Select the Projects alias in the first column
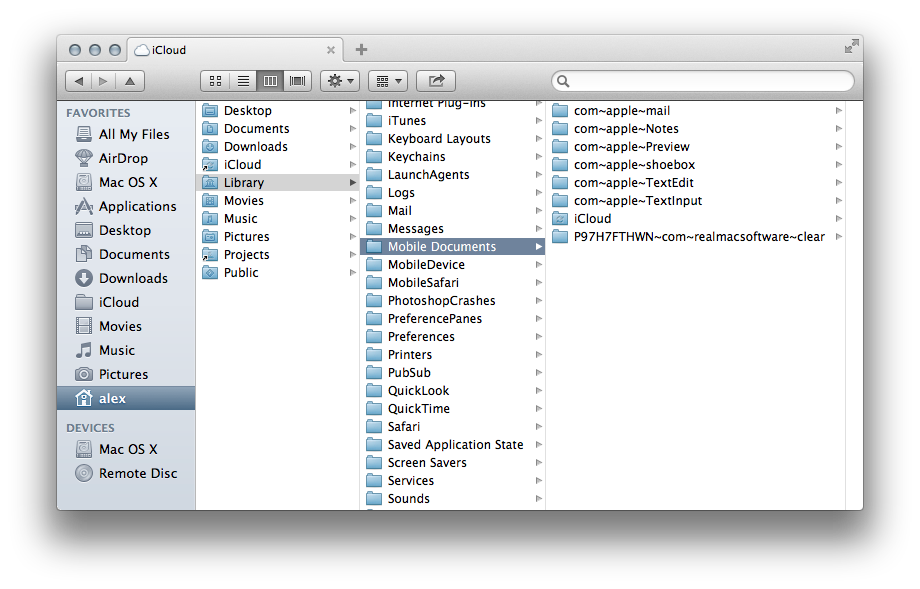The height and width of the screenshot is (589, 920). (x=277, y=255)
